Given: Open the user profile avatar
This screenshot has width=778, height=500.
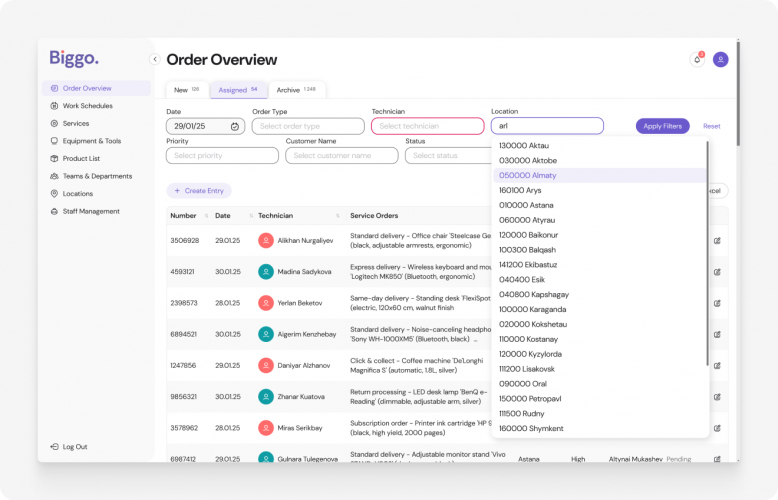Looking at the screenshot, I should pyautogui.click(x=720, y=60).
